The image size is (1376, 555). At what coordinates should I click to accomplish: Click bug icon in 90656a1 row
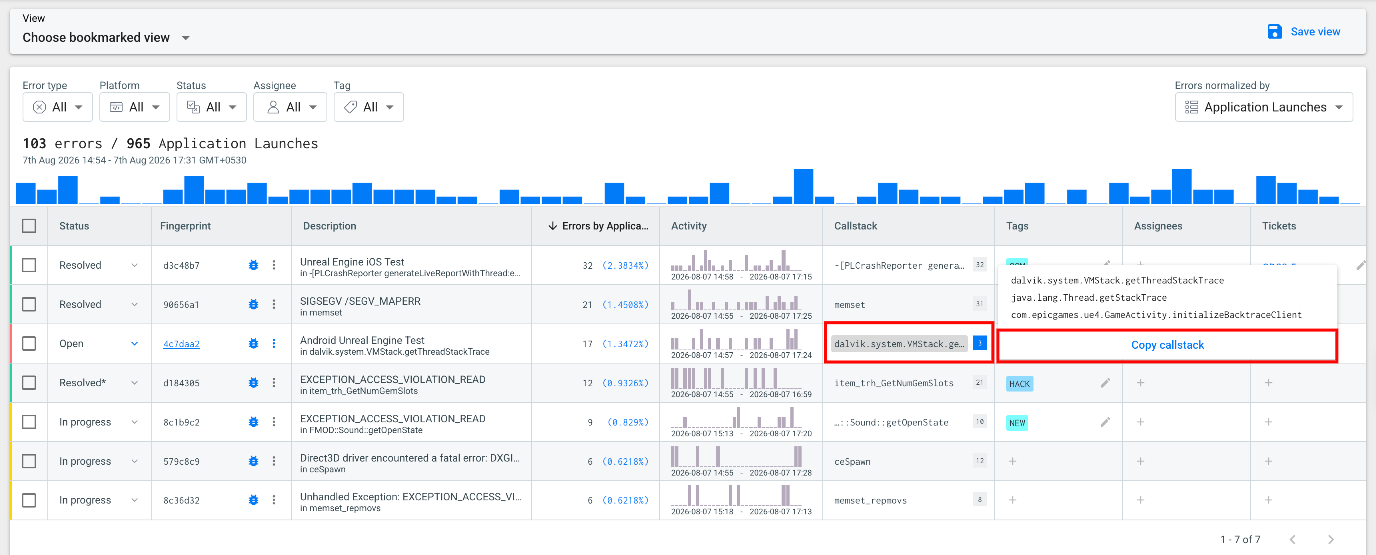[254, 304]
